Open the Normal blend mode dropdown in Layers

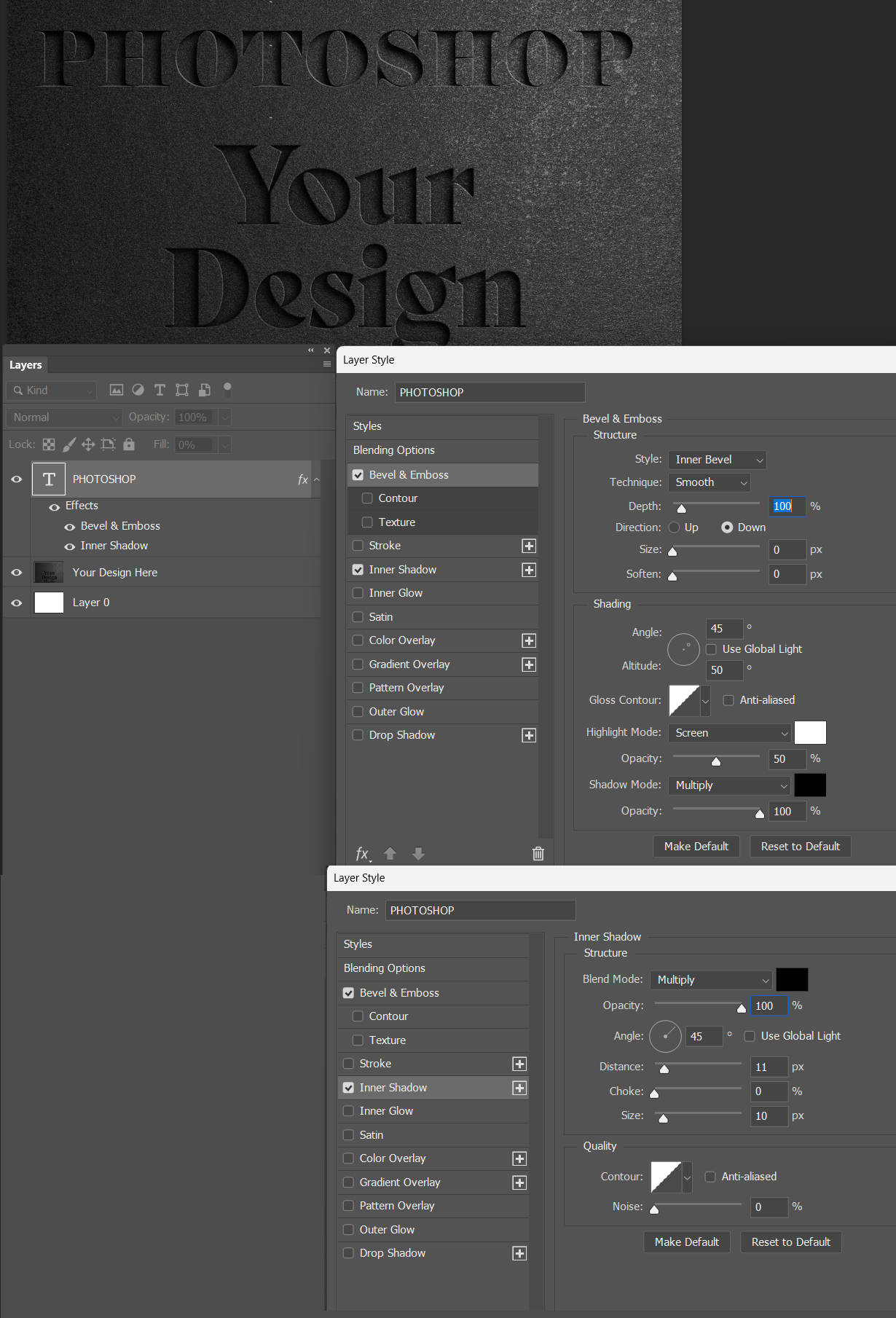[x=64, y=417]
